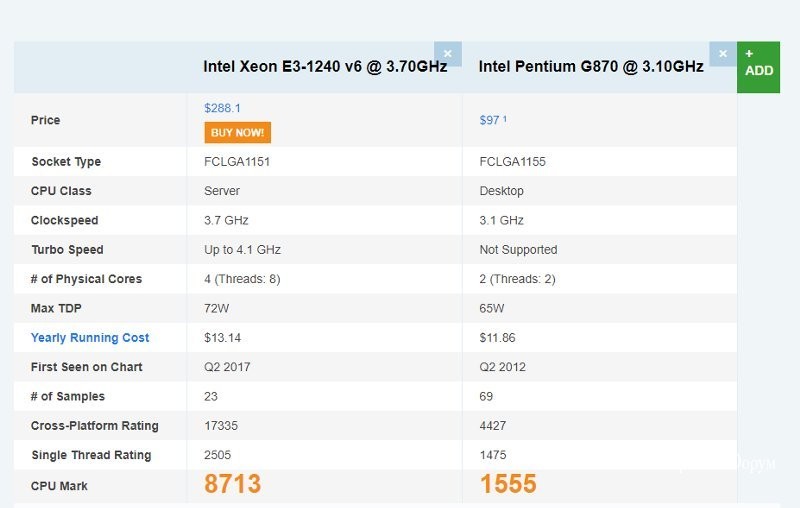The height and width of the screenshot is (508, 800).
Task: Remove the Intel Xeon E3-1240 v6 column
Action: pyautogui.click(x=447, y=54)
